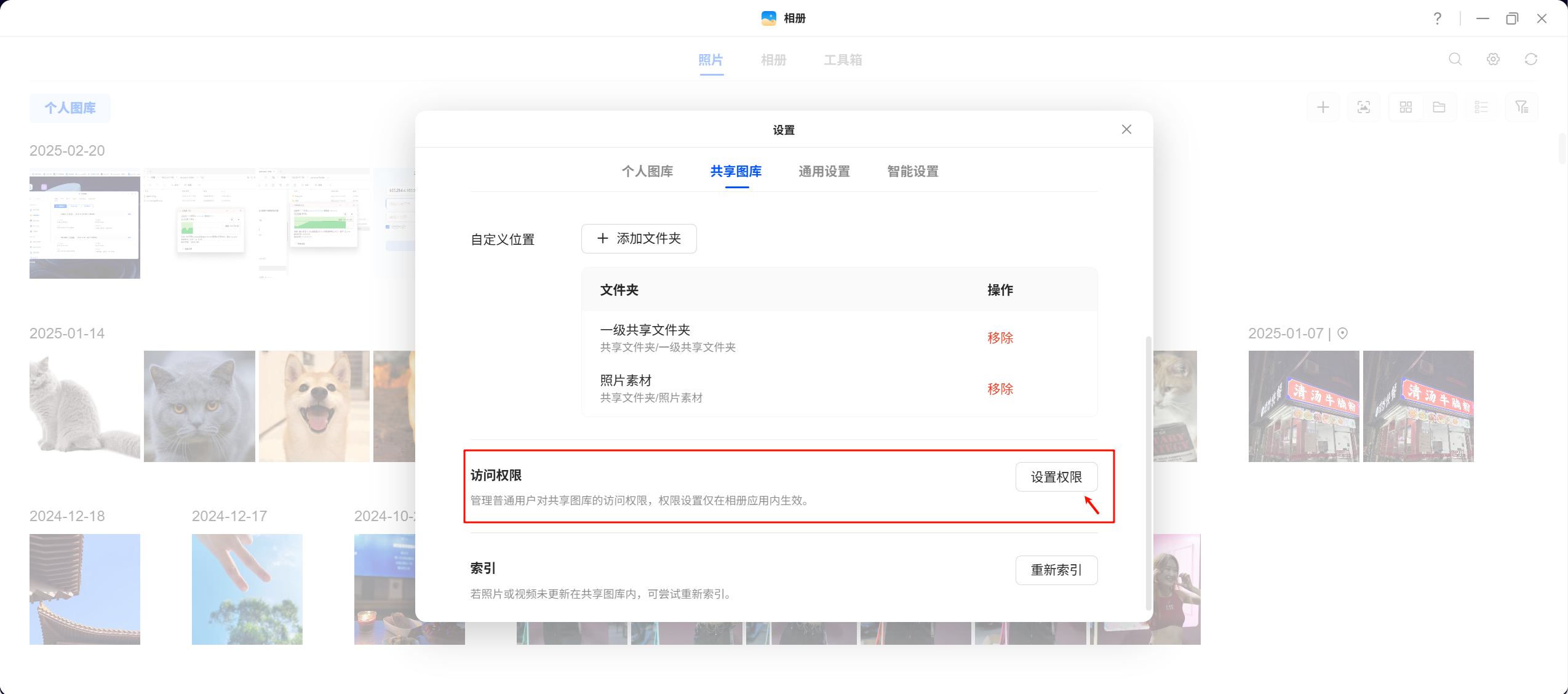1568x694 pixels.
Task: Close the 设置 dialog
Action: click(1126, 129)
